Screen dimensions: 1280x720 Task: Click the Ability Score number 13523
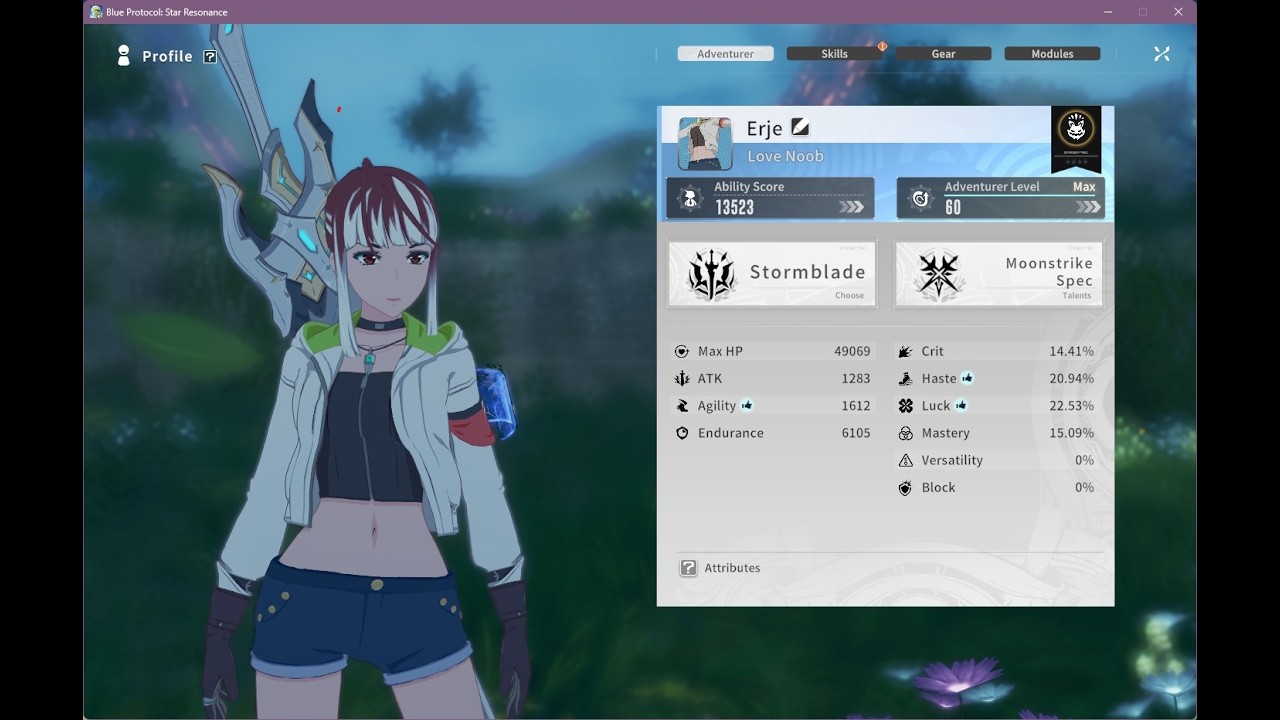(734, 207)
